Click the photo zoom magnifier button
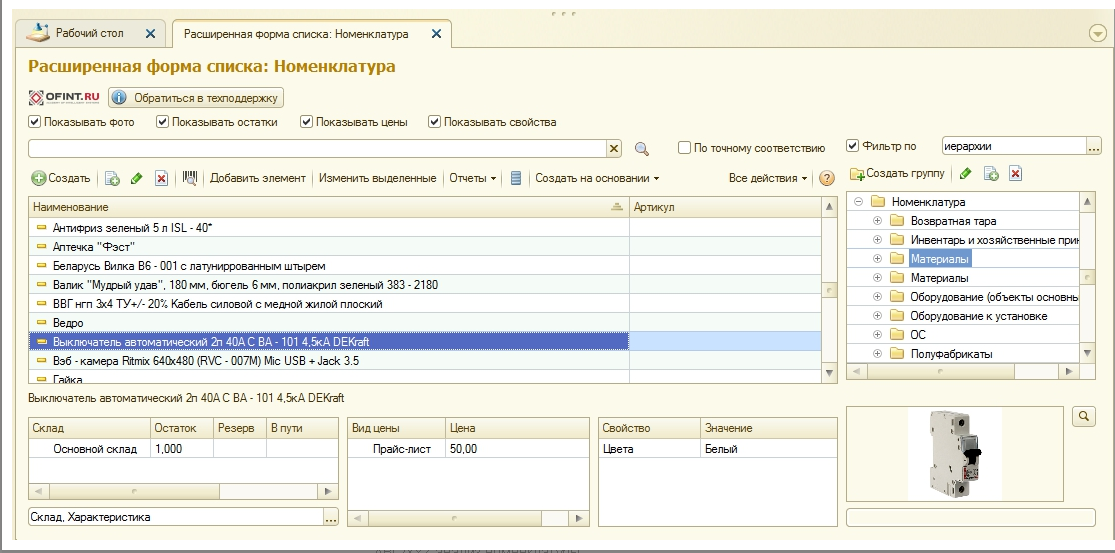The width and height of the screenshot is (1115, 553). [x=1084, y=417]
